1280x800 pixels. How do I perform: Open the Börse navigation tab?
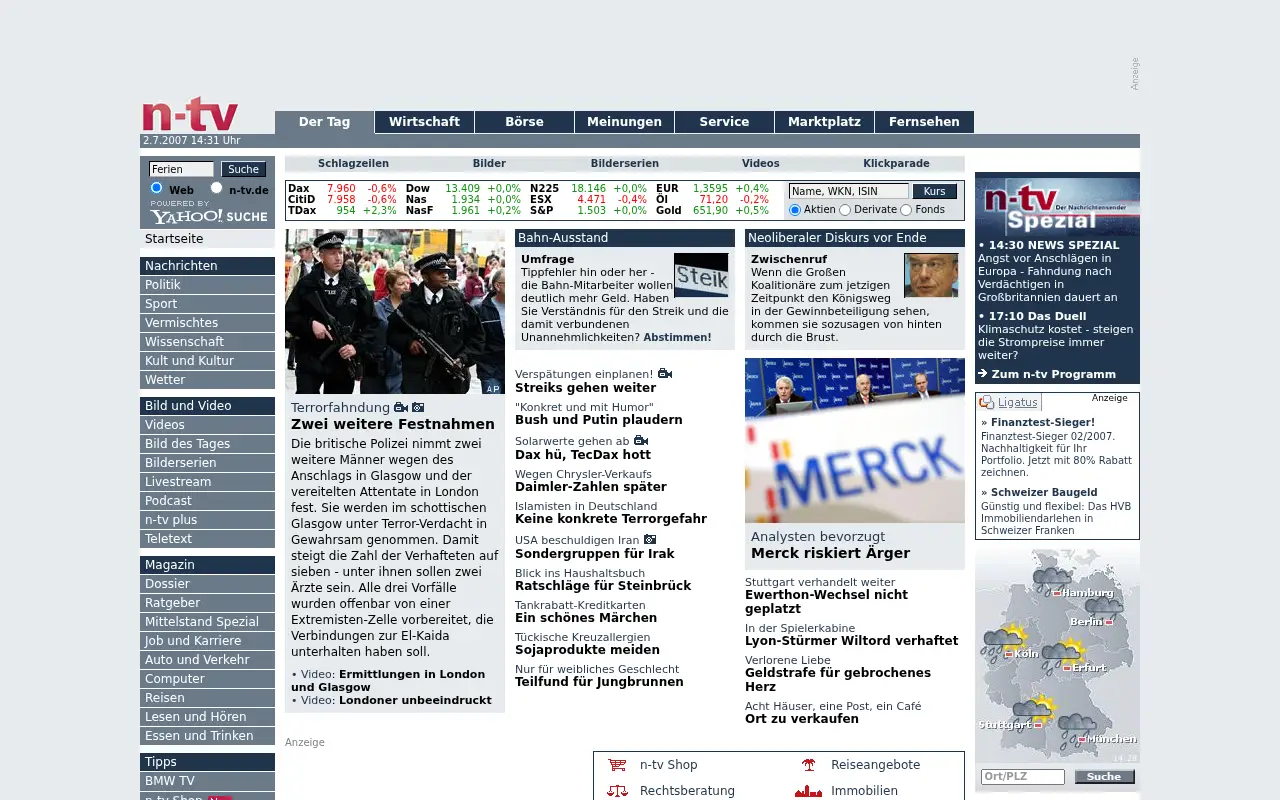[525, 122]
